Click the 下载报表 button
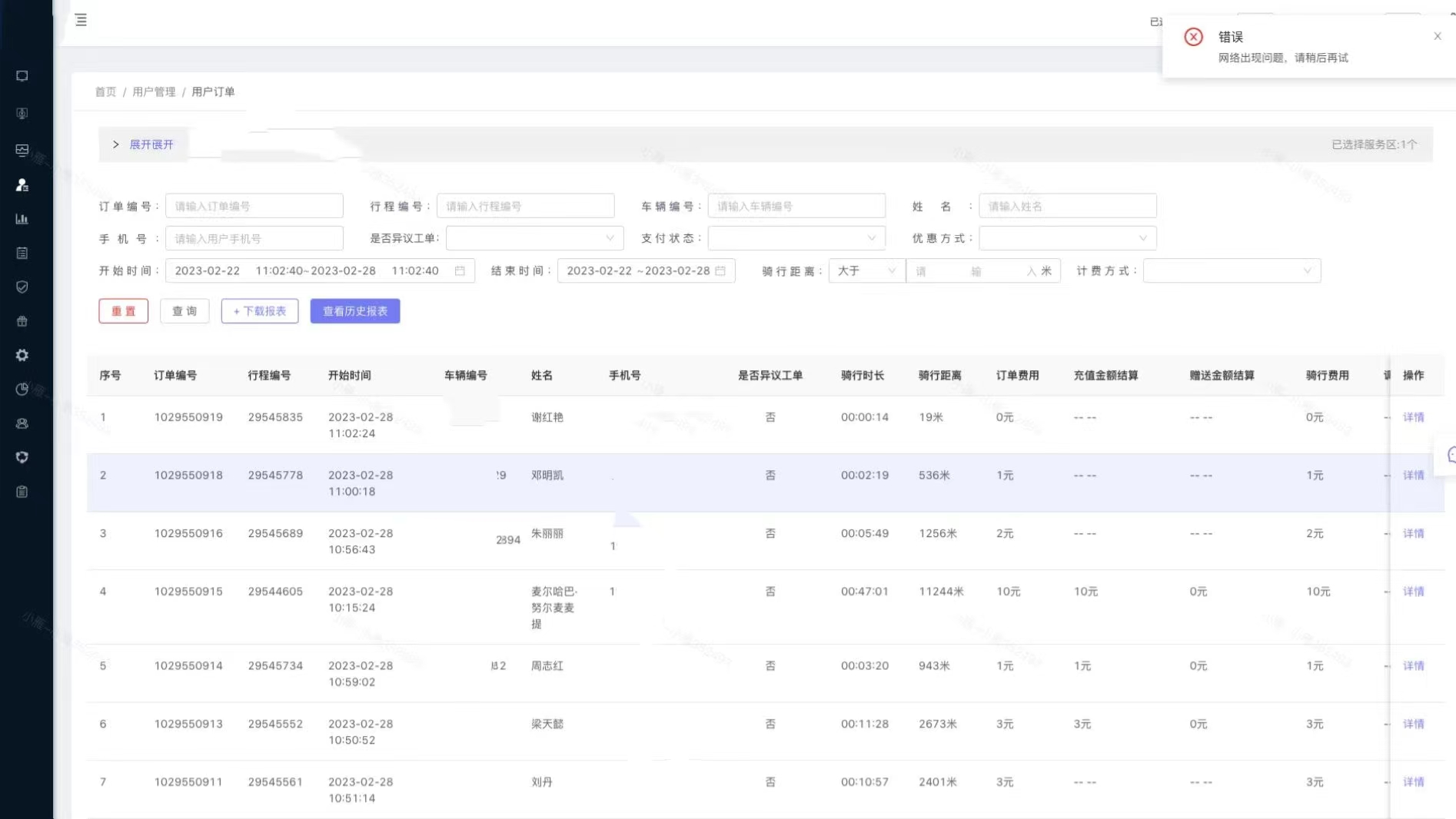 pos(260,311)
